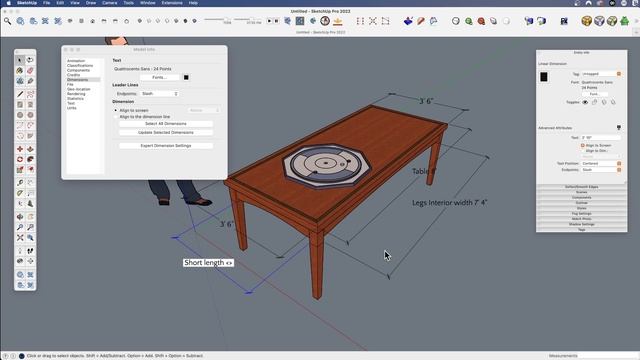640x360 pixels.
Task: Click Expert Dimension Settings button
Action: click(166, 146)
